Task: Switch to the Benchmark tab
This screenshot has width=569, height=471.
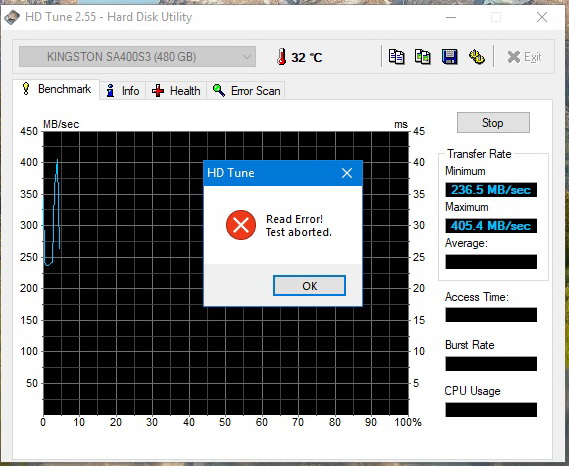Action: (x=56, y=89)
